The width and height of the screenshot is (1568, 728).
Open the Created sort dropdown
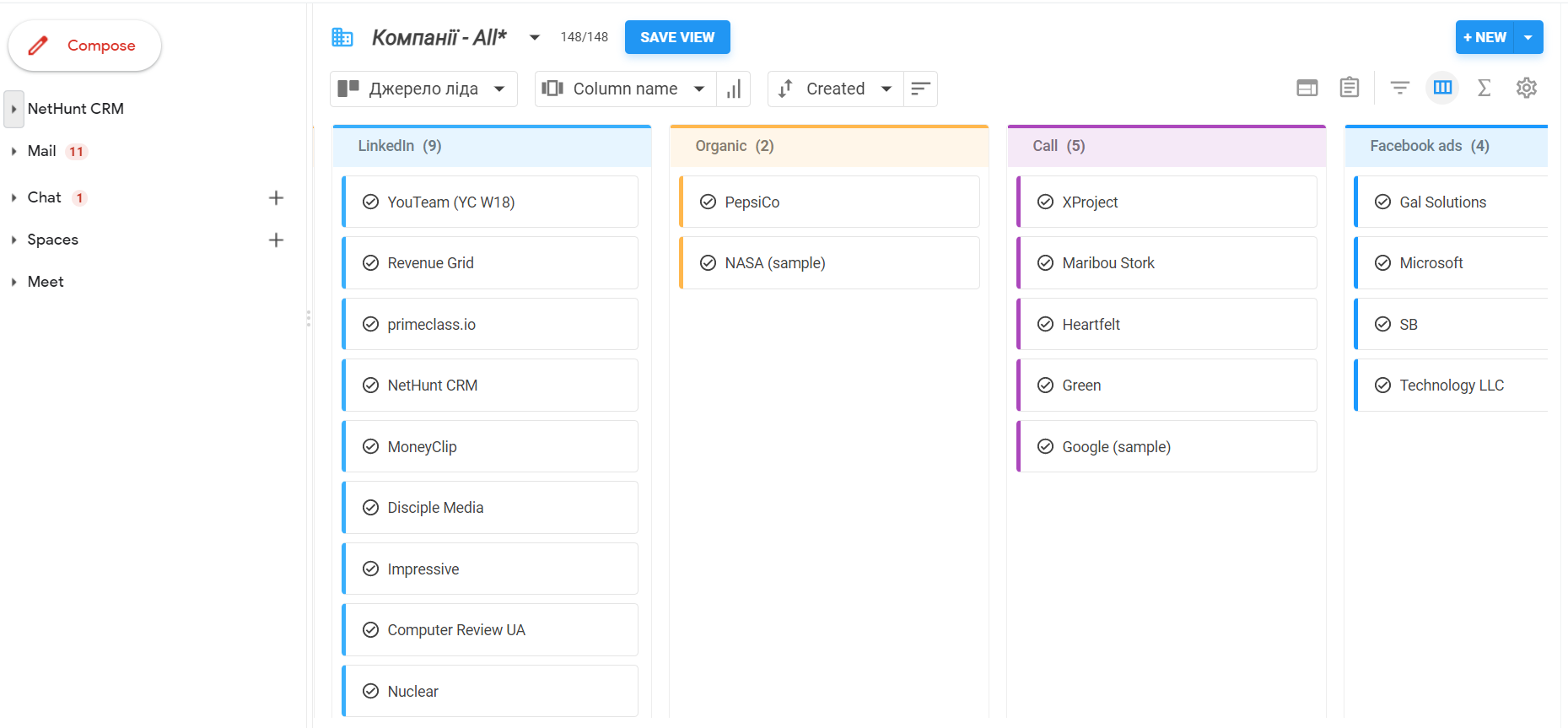pyautogui.click(x=834, y=89)
